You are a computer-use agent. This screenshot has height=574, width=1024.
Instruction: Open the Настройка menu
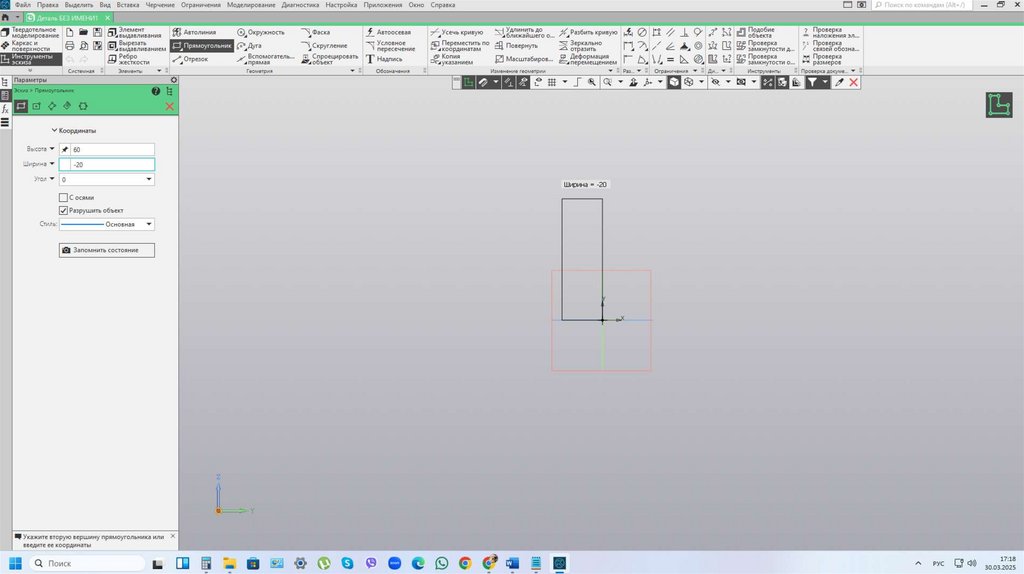point(341,5)
